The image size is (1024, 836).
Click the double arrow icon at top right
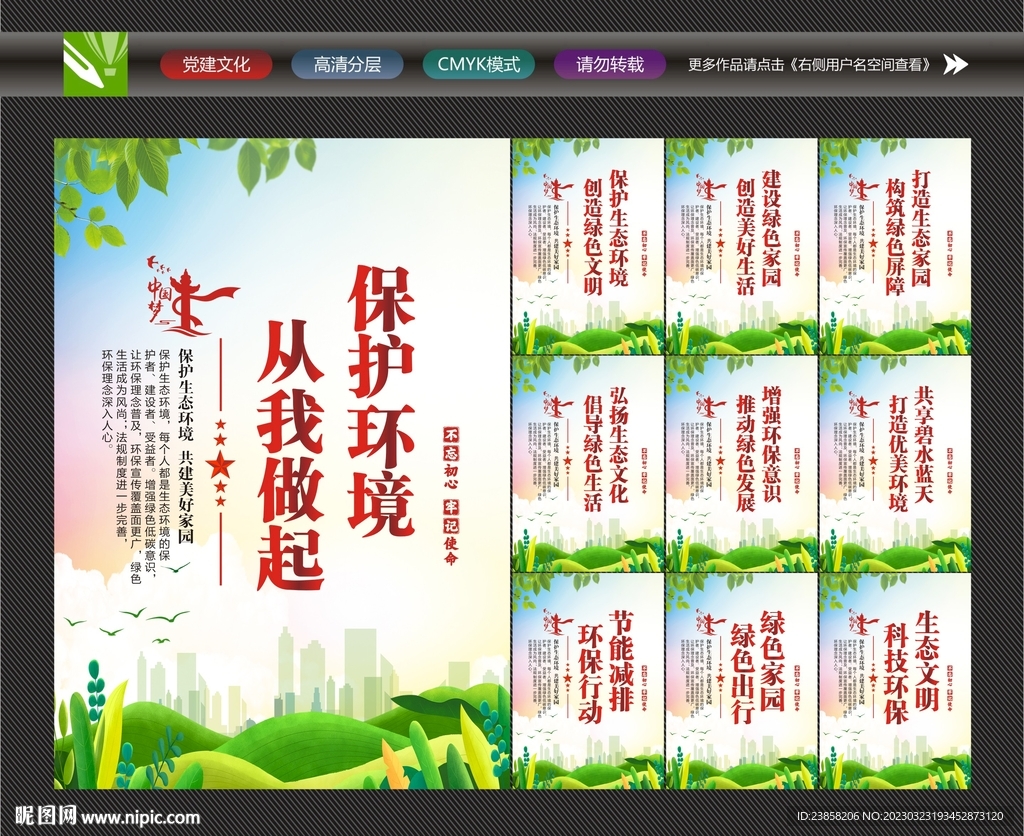pyautogui.click(x=955, y=64)
